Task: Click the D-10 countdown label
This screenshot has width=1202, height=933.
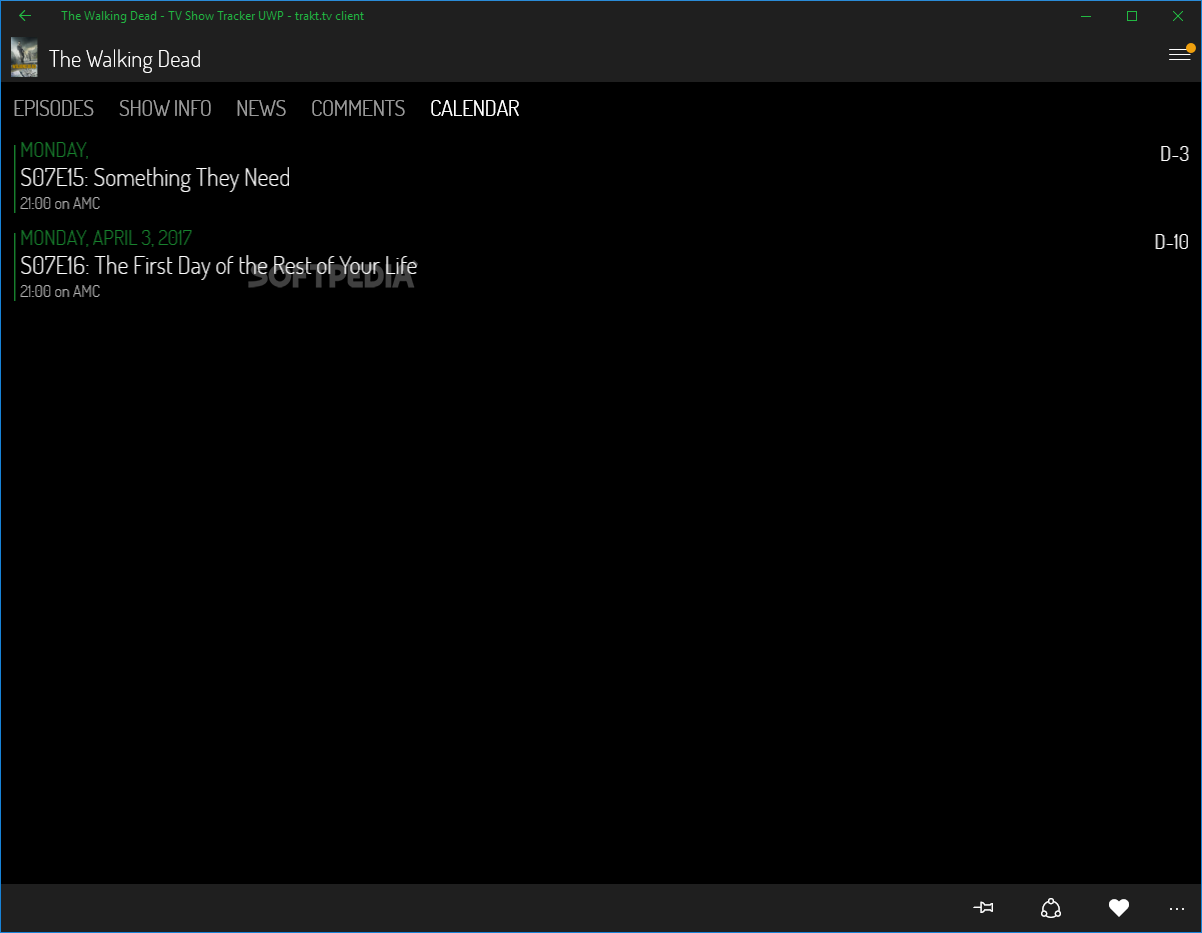Action: tap(1171, 242)
